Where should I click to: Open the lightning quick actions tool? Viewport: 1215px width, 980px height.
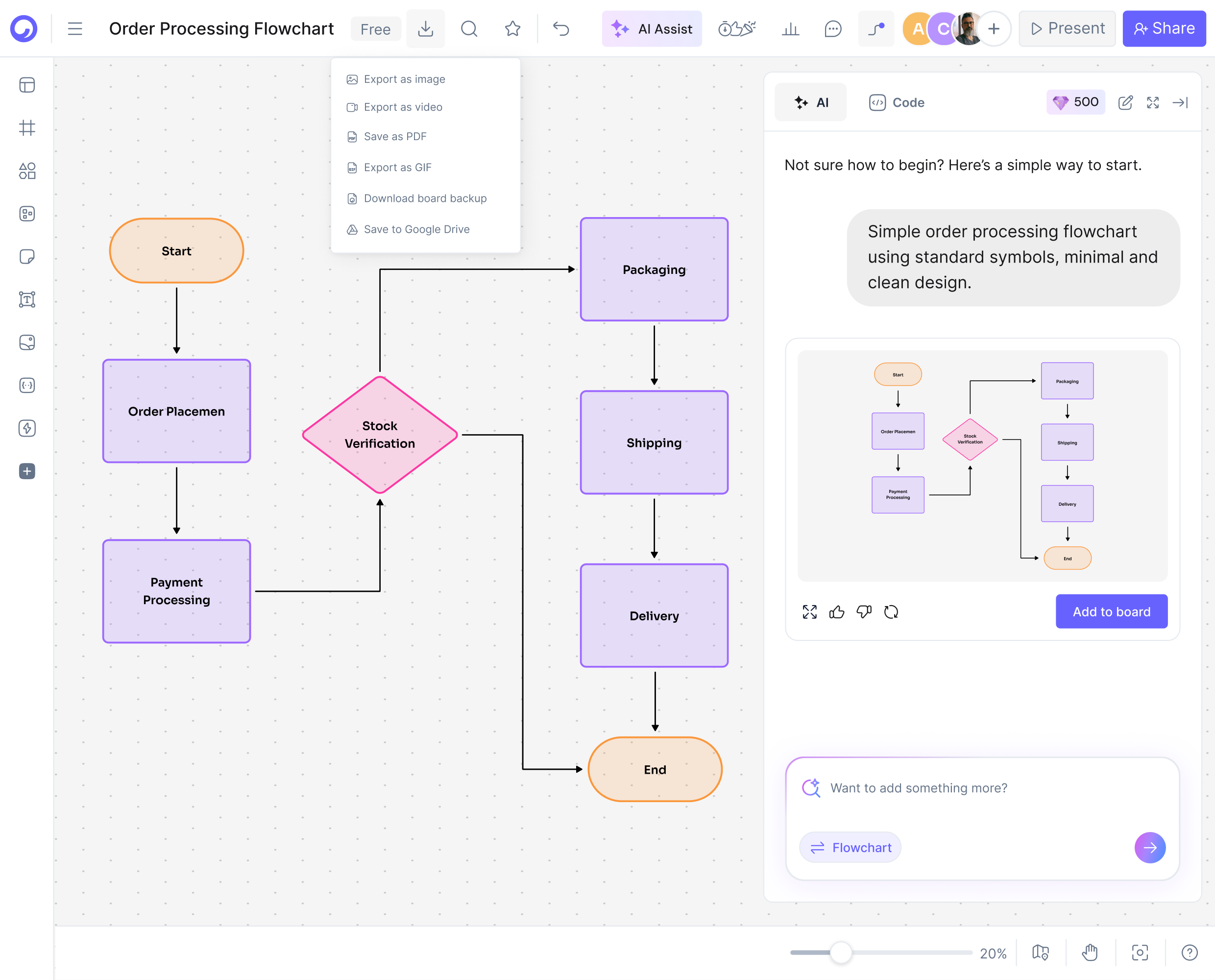27,428
